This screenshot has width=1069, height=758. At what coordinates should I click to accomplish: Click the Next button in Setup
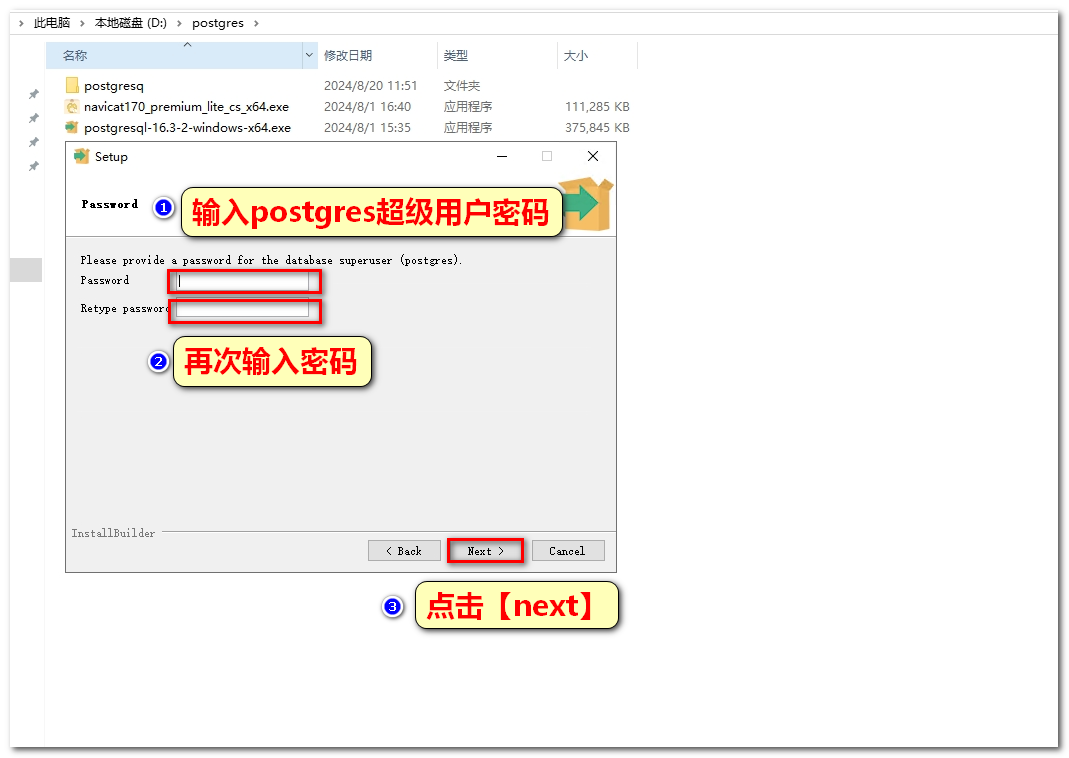[x=485, y=551]
